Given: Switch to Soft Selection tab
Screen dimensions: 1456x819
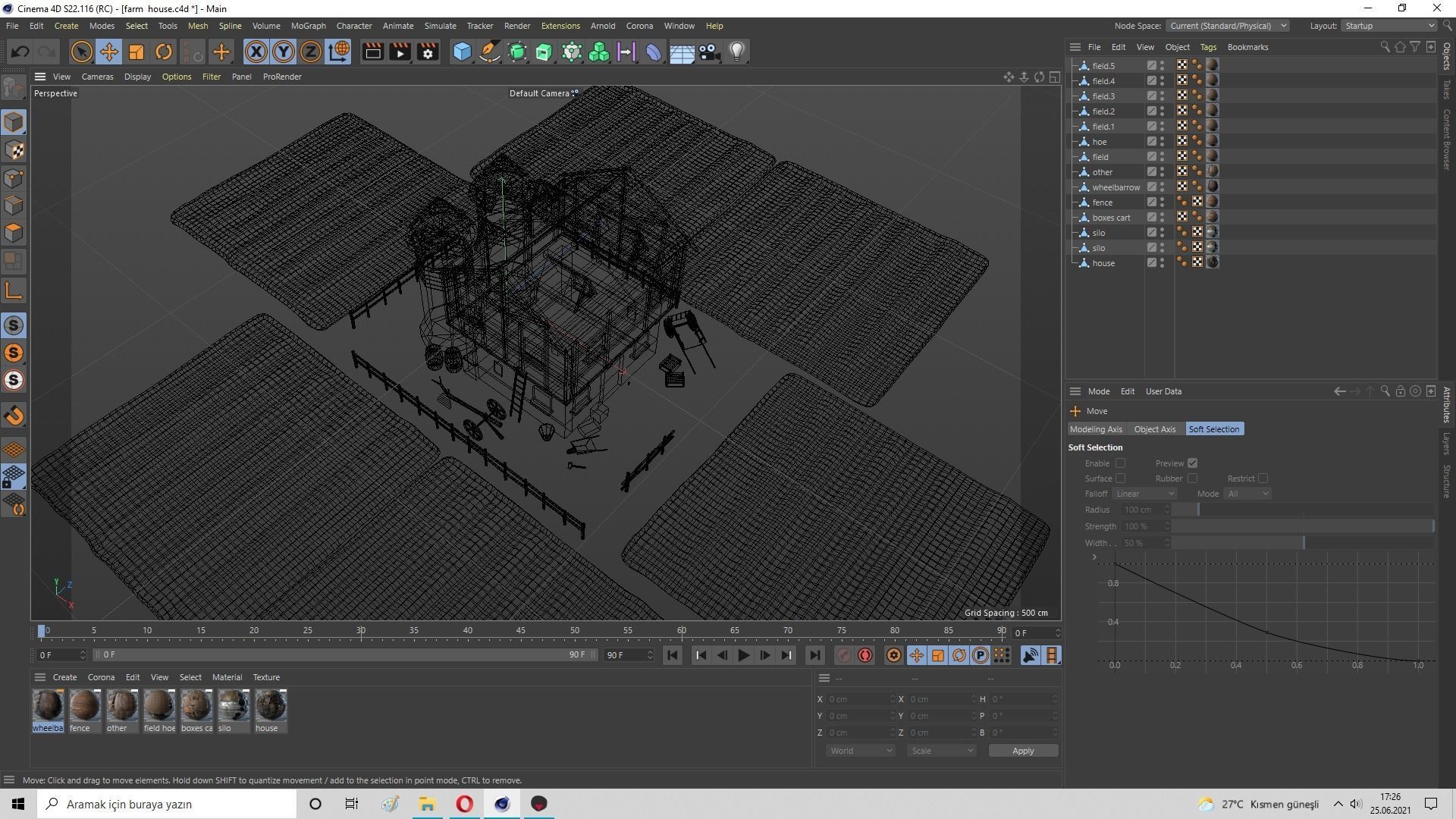Looking at the screenshot, I should pyautogui.click(x=1214, y=429).
